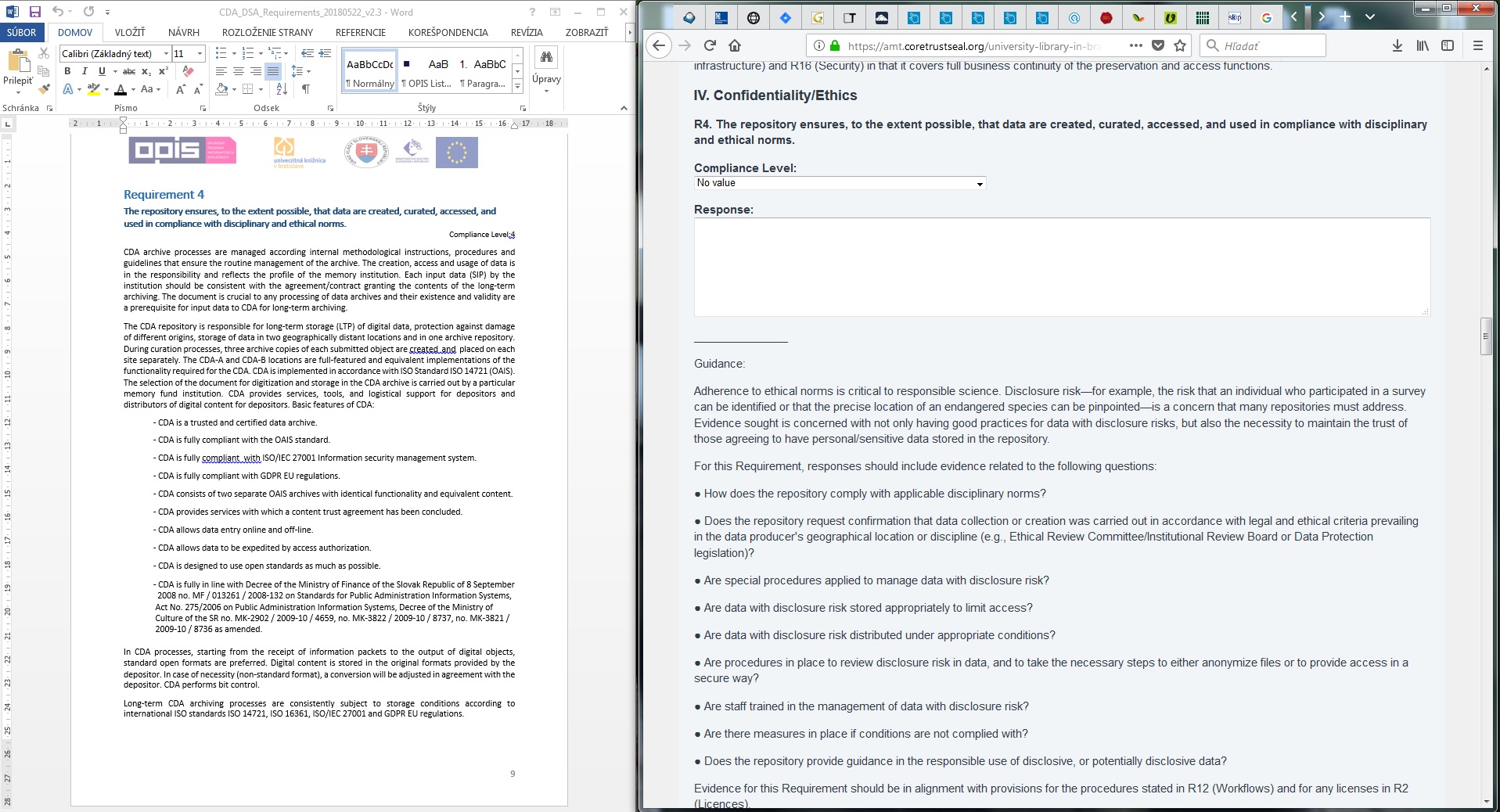The width and height of the screenshot is (1500, 812).
Task: Open a new Firefox tab with the plus
Action: (1345, 16)
